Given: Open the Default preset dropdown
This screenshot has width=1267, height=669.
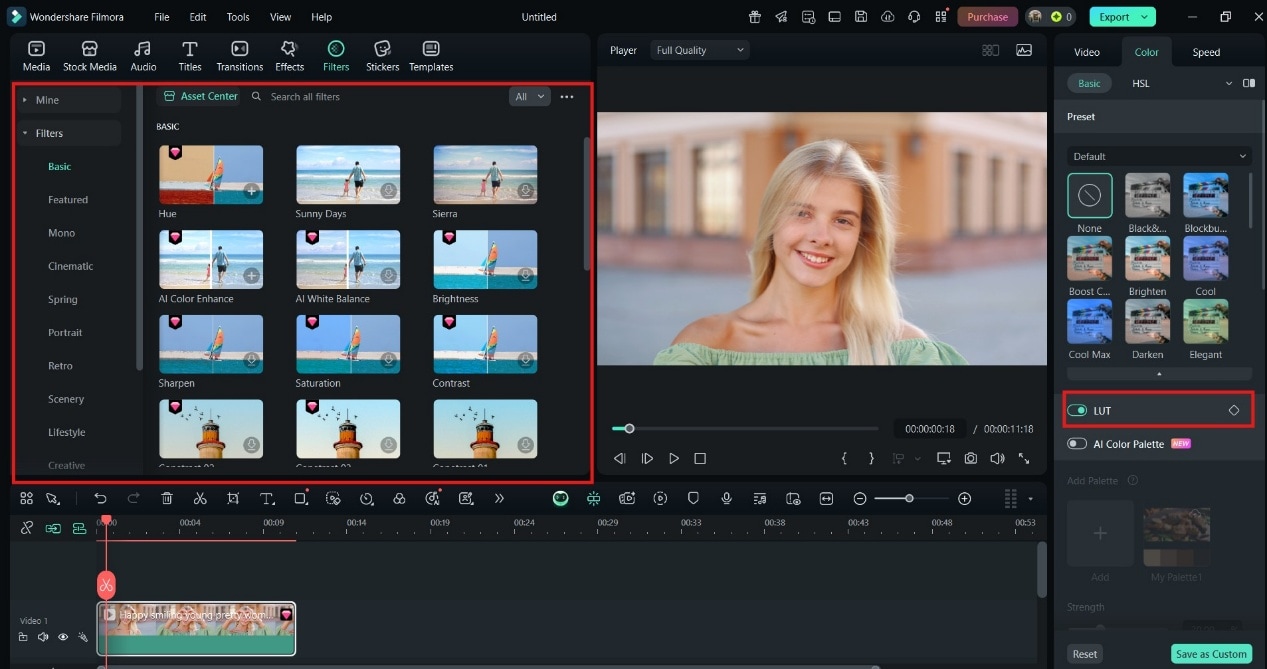Looking at the screenshot, I should coord(1158,156).
